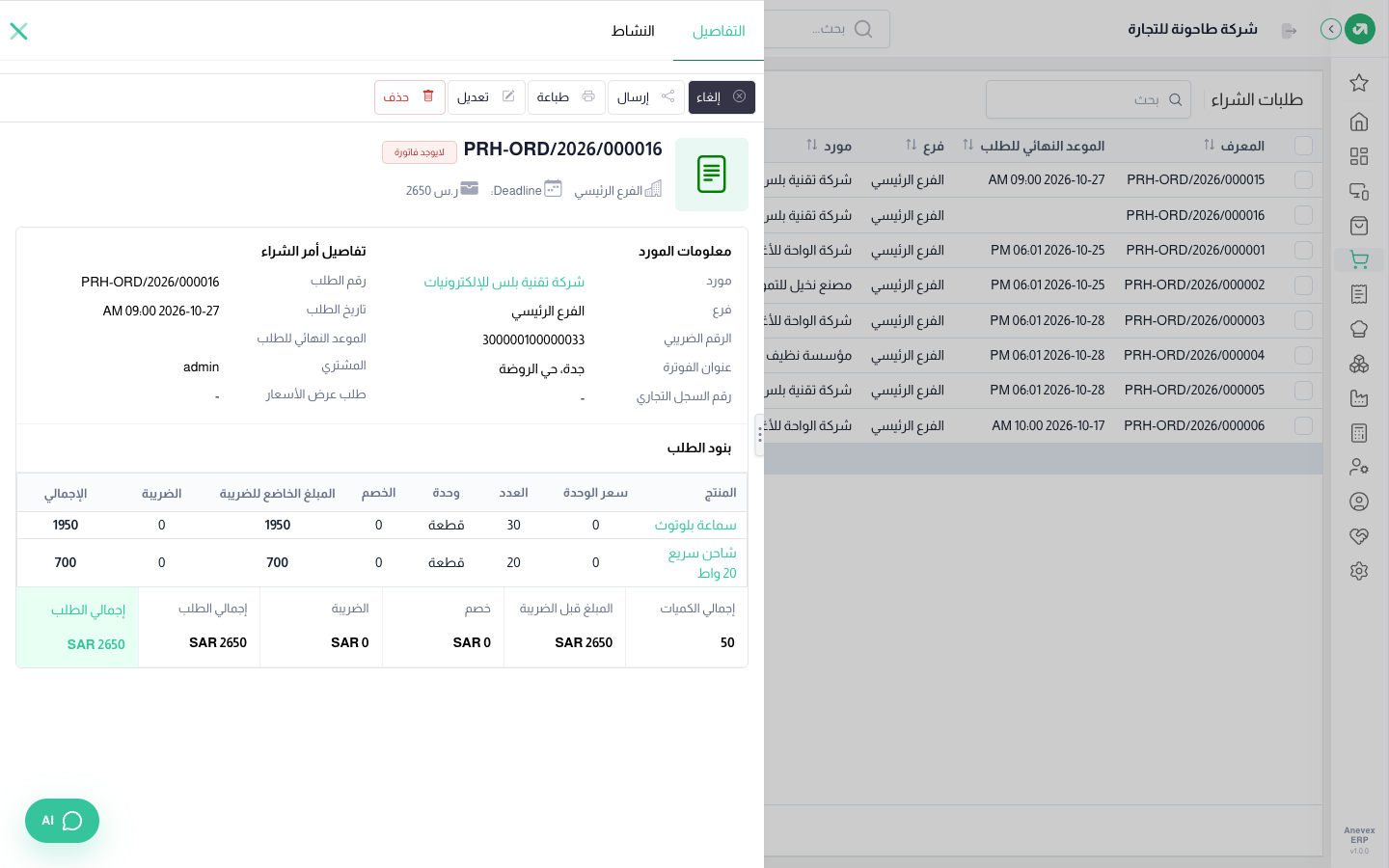Click the إلغاء cancel button
This screenshot has width=1389, height=868.
pyautogui.click(x=722, y=97)
